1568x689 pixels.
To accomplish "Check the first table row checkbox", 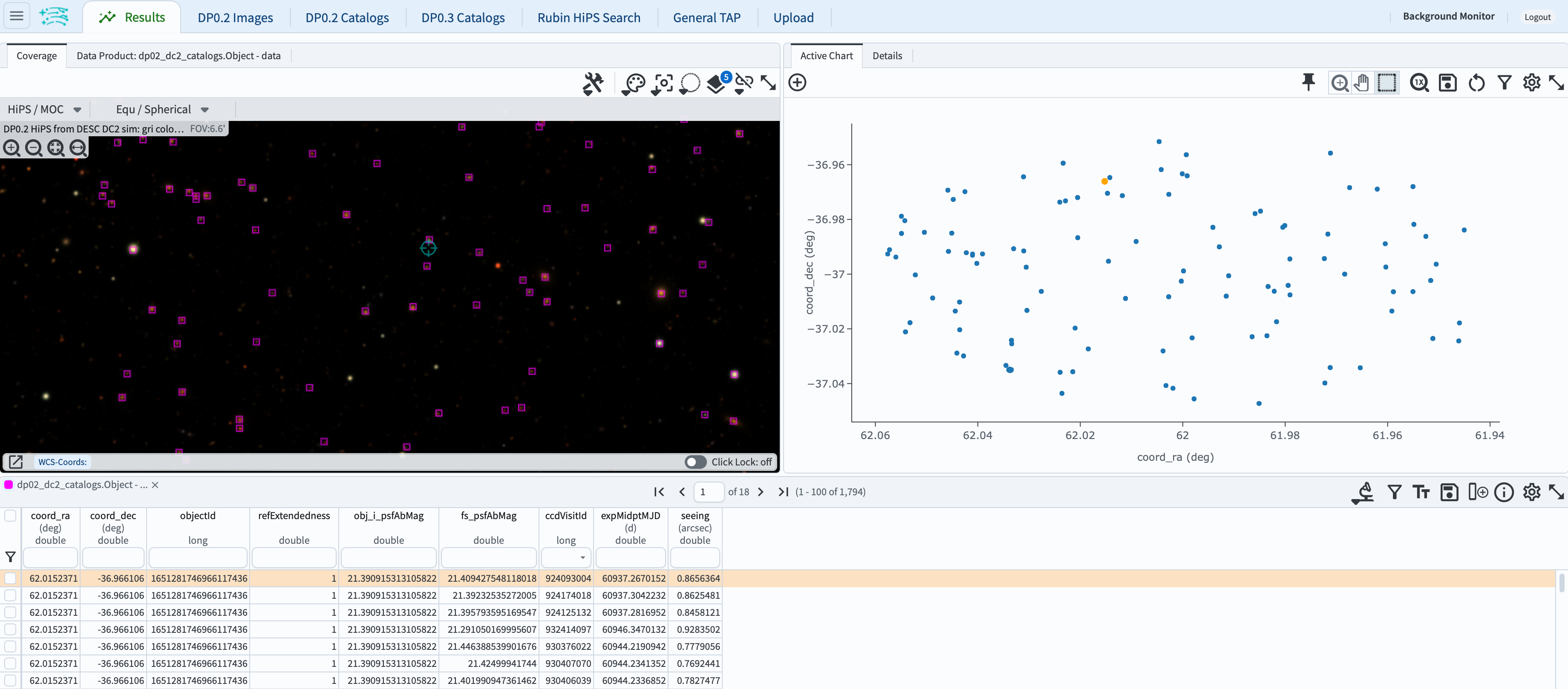I will pyautogui.click(x=10, y=578).
